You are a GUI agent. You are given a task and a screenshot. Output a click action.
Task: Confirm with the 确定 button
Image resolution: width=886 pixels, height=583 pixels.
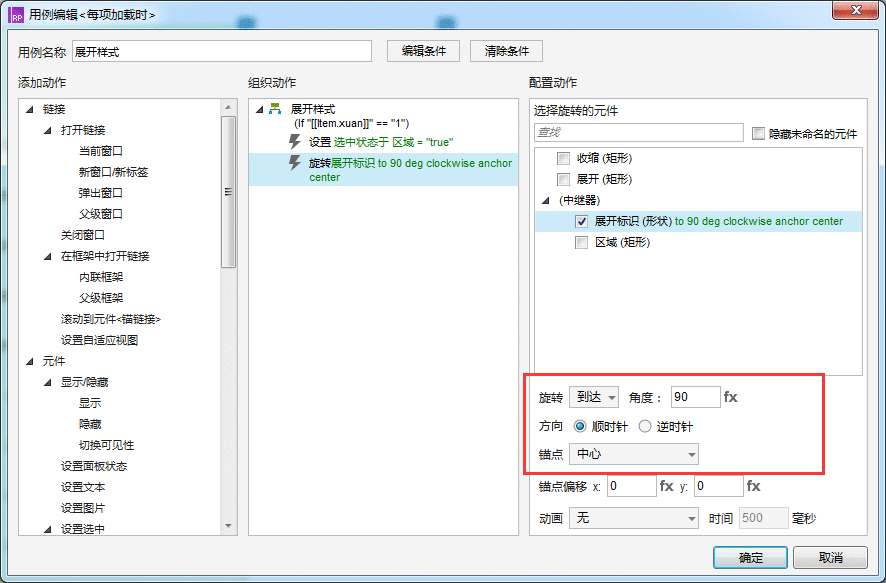(750, 558)
